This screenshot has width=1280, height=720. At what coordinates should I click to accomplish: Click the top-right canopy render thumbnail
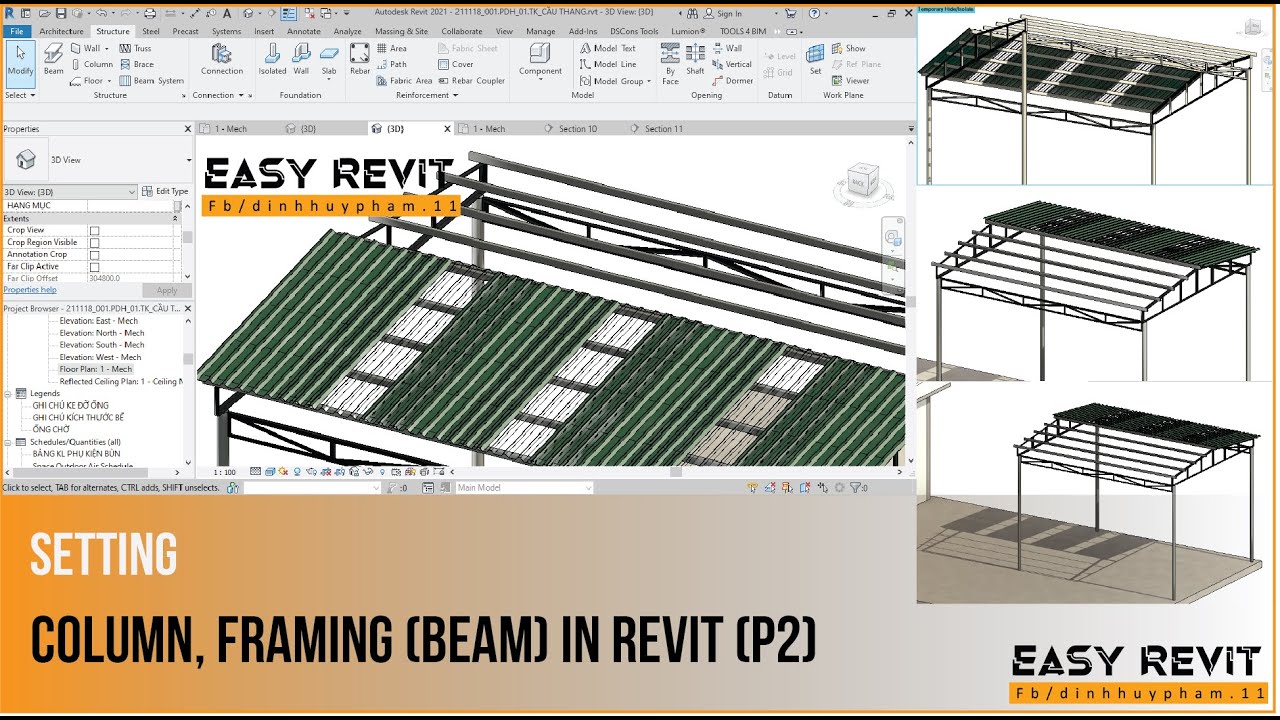pos(1094,96)
